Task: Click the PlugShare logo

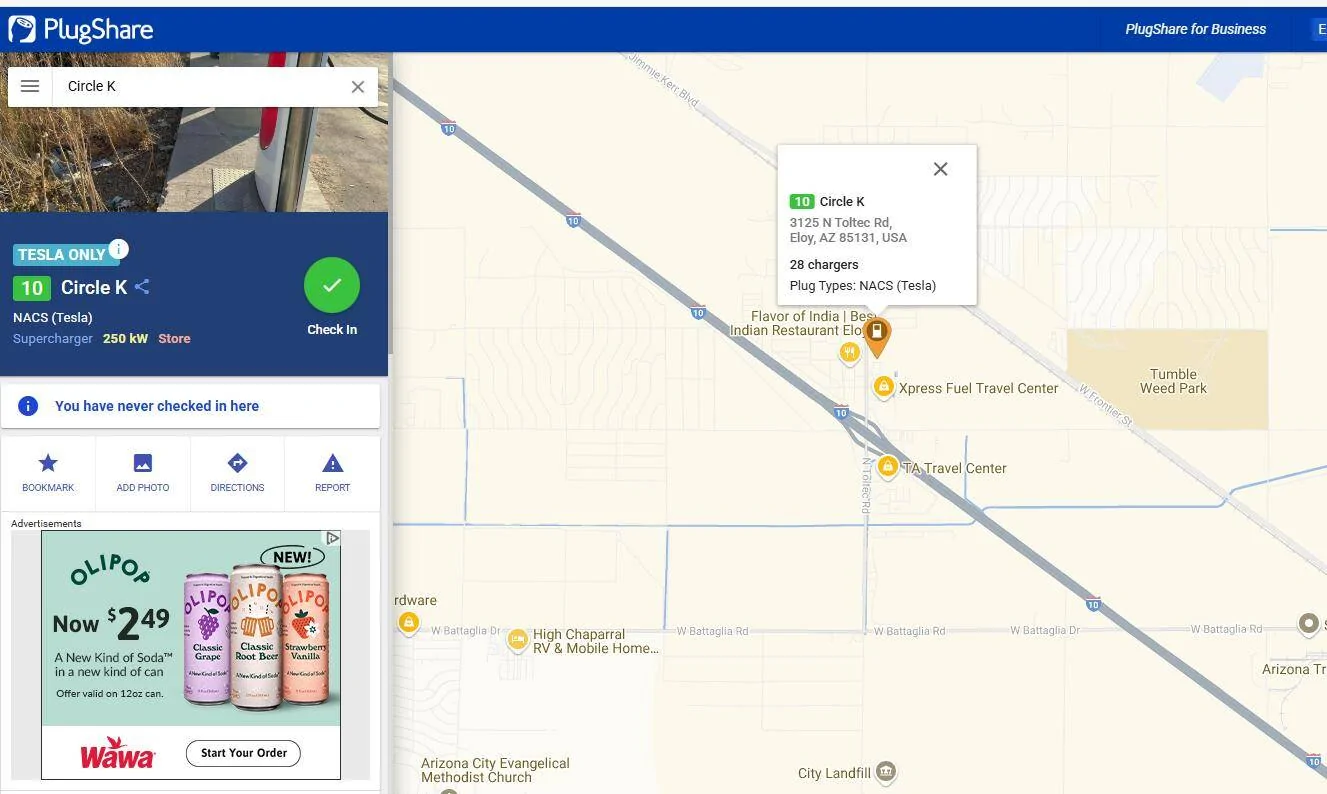Action: [81, 29]
